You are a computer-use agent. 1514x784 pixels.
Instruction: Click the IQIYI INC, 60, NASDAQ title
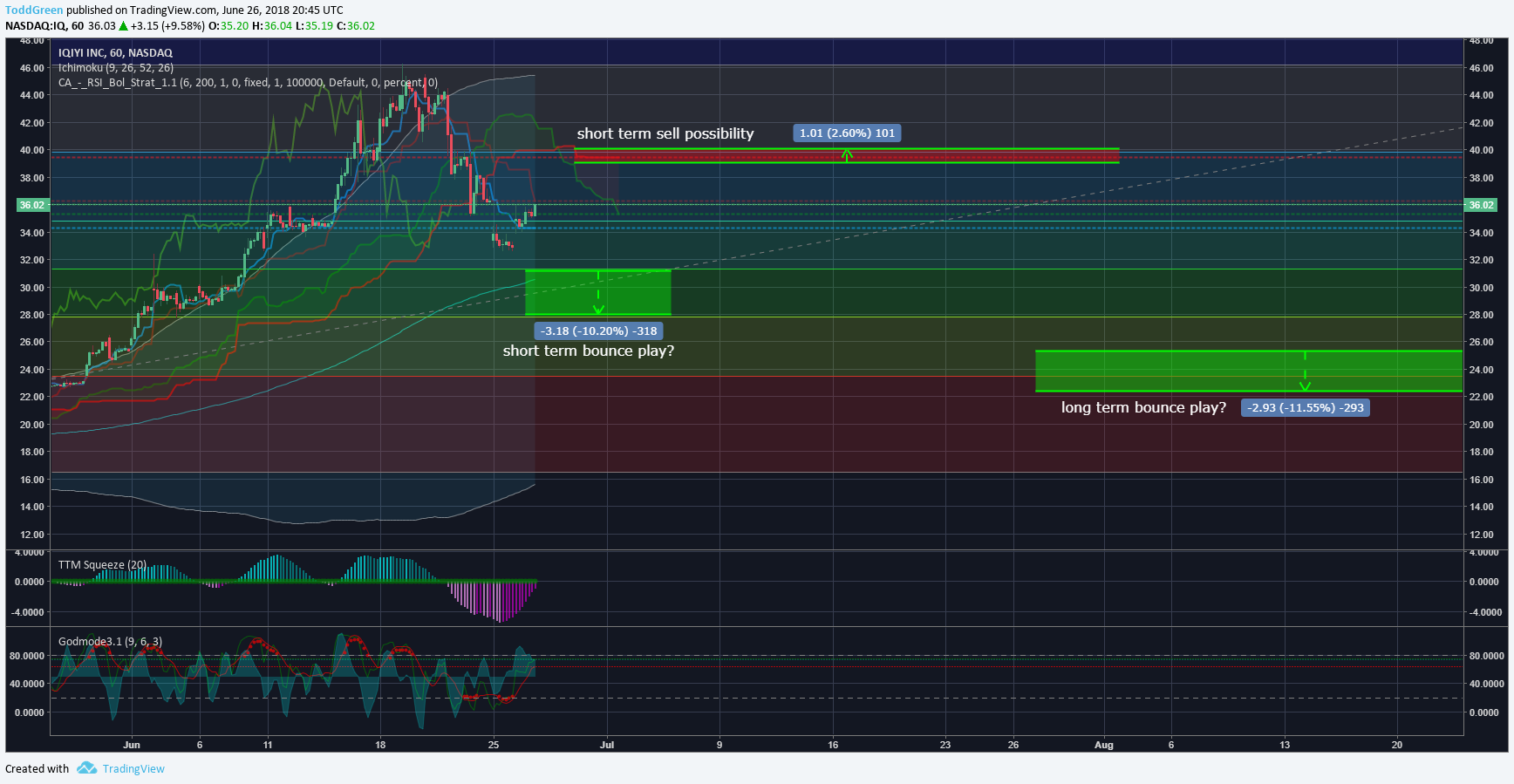pos(115,53)
